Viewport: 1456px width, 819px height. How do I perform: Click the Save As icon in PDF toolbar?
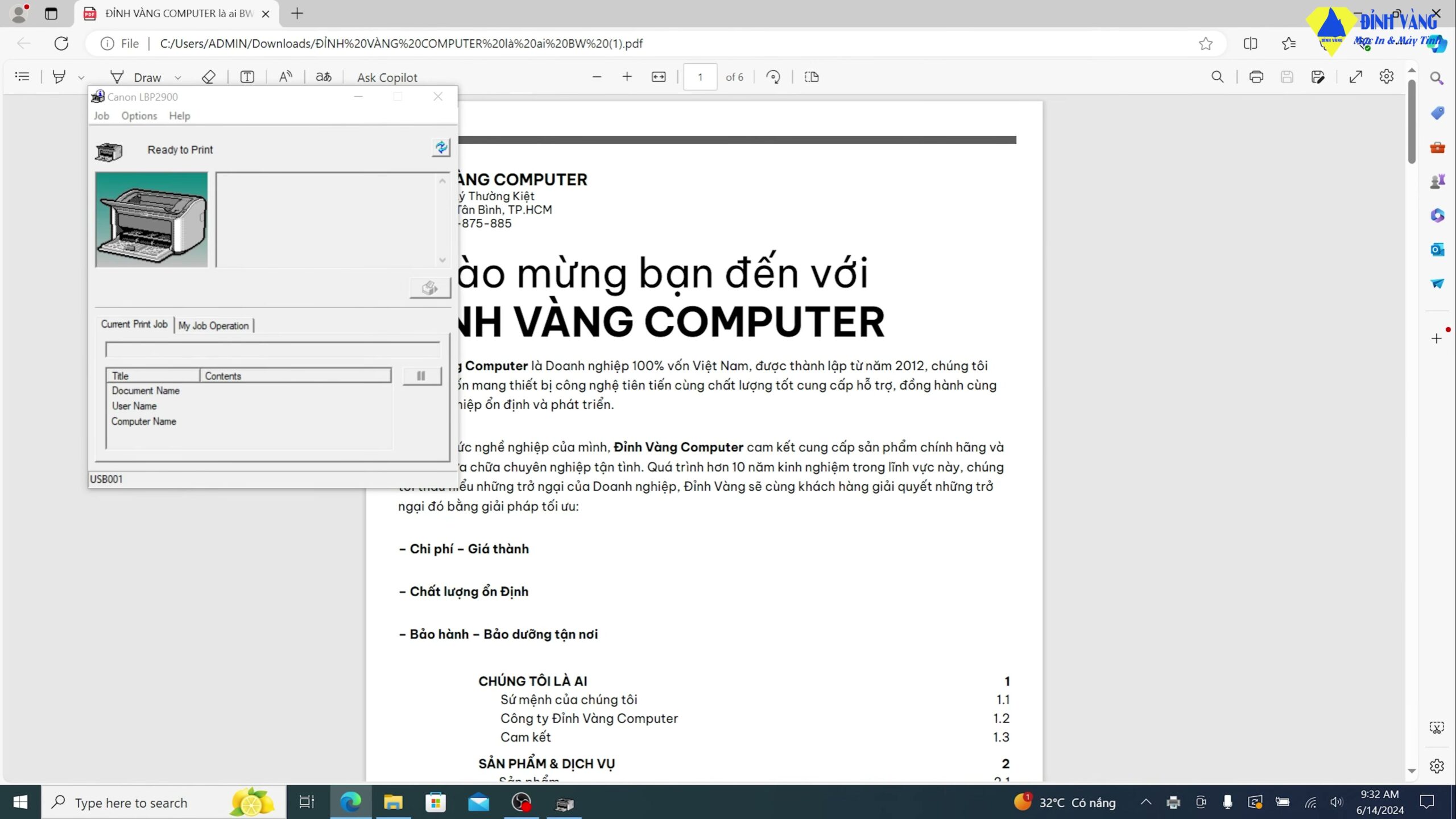pos(1318,77)
